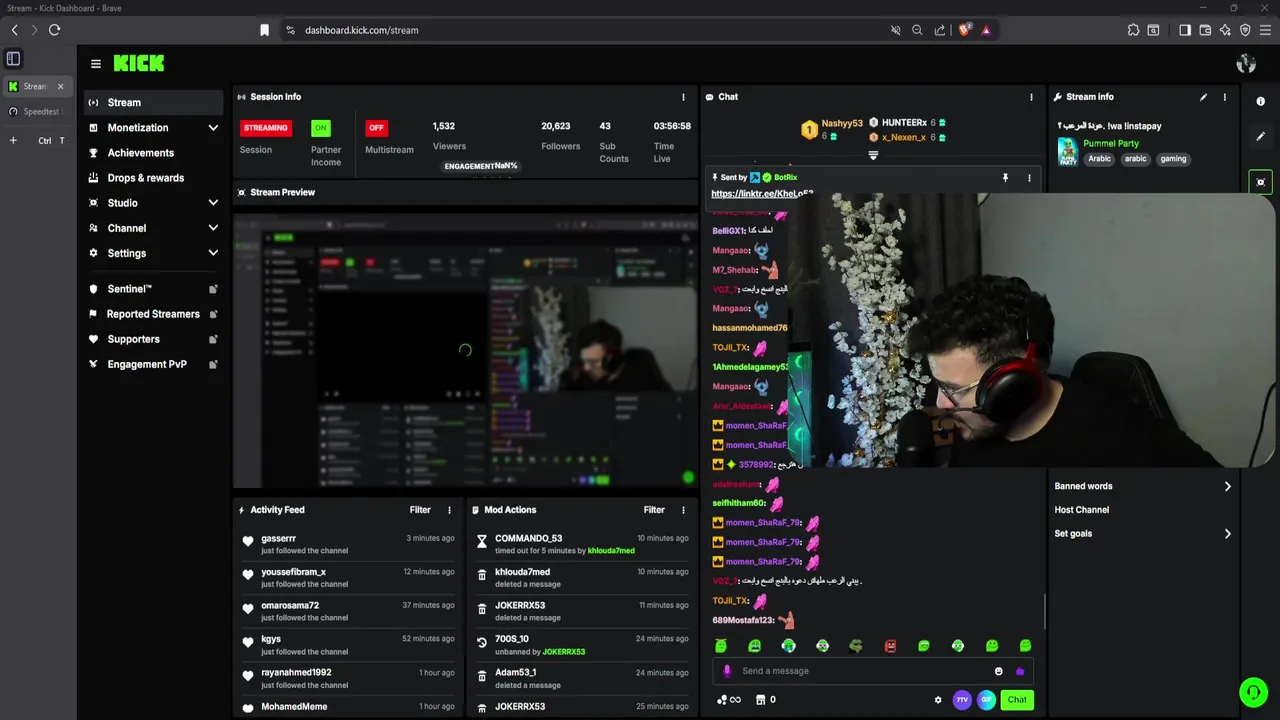Toggle site sound mute icon in address bar
1280x720 pixels.
896,30
